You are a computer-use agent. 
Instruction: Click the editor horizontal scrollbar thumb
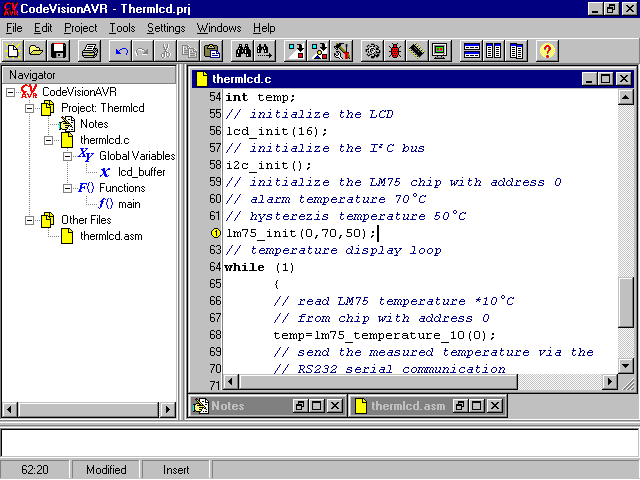378,382
